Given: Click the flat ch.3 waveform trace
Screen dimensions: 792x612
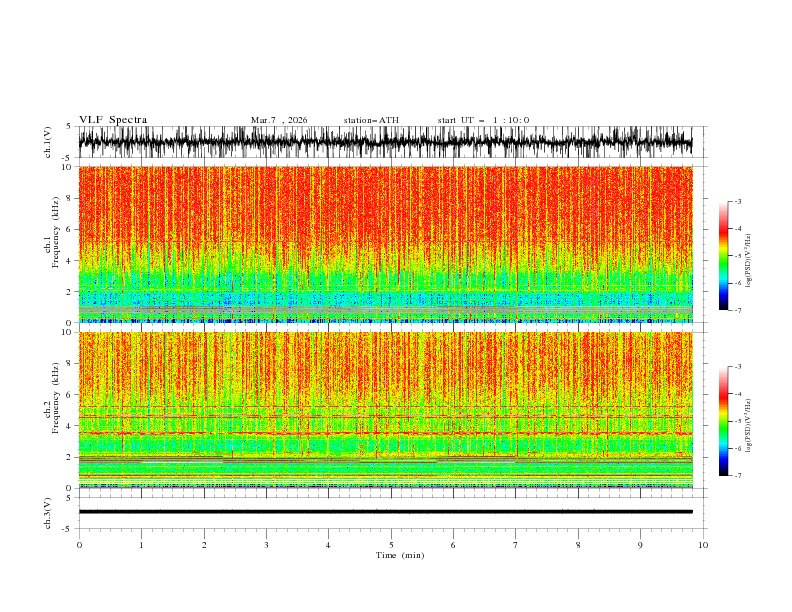Looking at the screenshot, I should (x=385, y=512).
